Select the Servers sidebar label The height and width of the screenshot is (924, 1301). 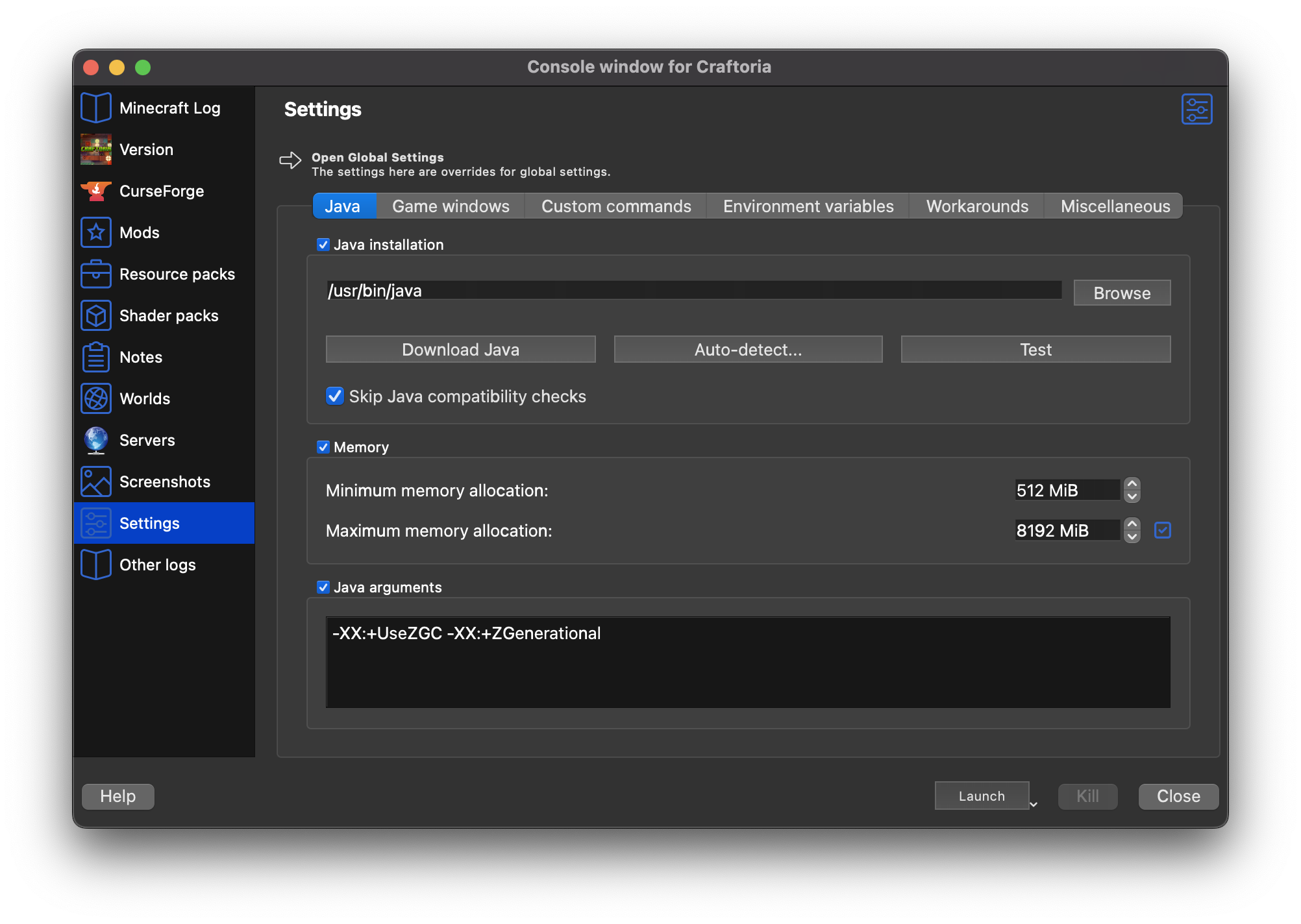pos(147,440)
